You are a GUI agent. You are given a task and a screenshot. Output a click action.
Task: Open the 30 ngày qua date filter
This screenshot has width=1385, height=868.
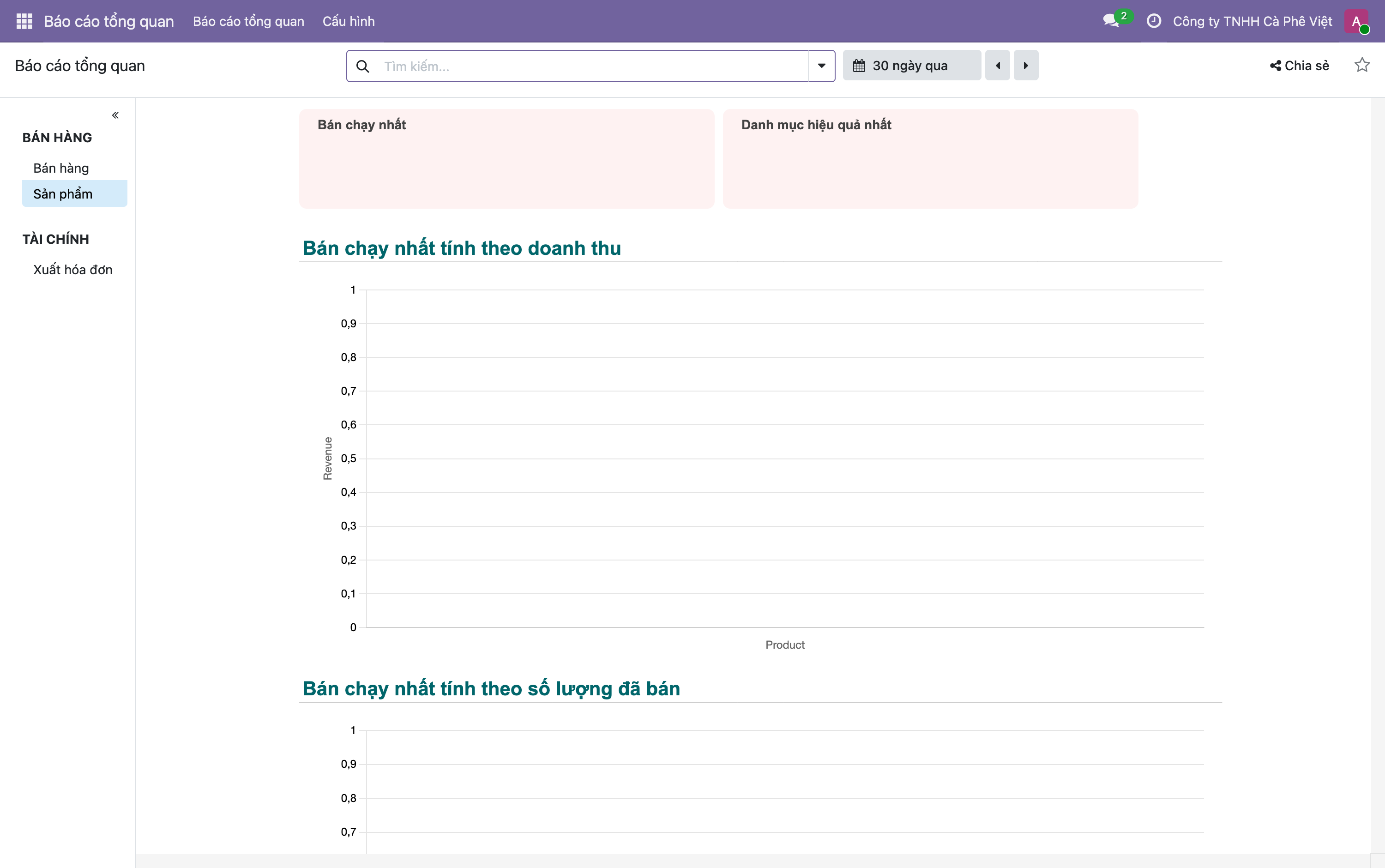(x=911, y=66)
